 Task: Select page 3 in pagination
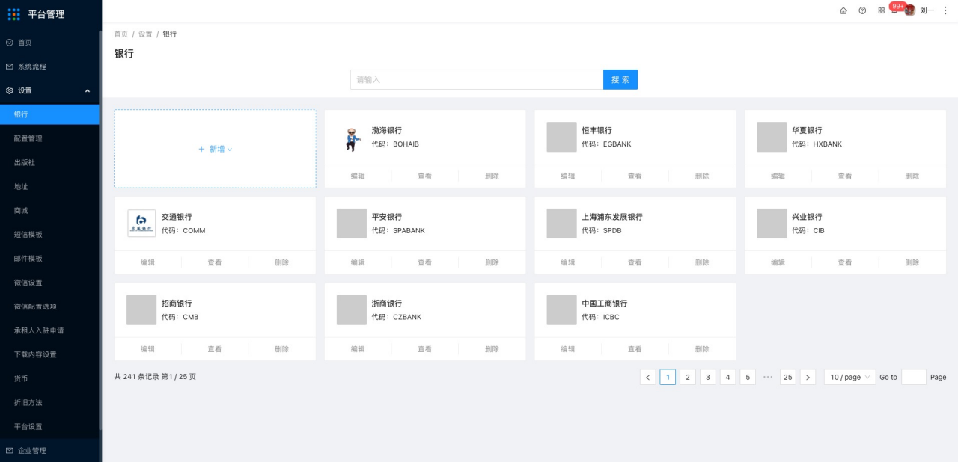708,378
